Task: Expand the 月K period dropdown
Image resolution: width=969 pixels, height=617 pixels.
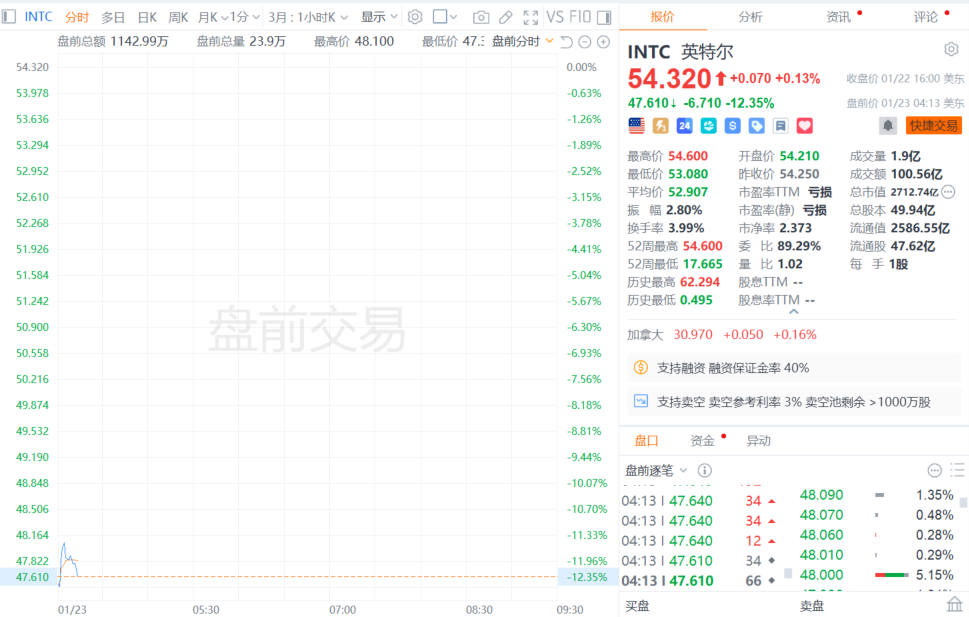Action: point(211,17)
